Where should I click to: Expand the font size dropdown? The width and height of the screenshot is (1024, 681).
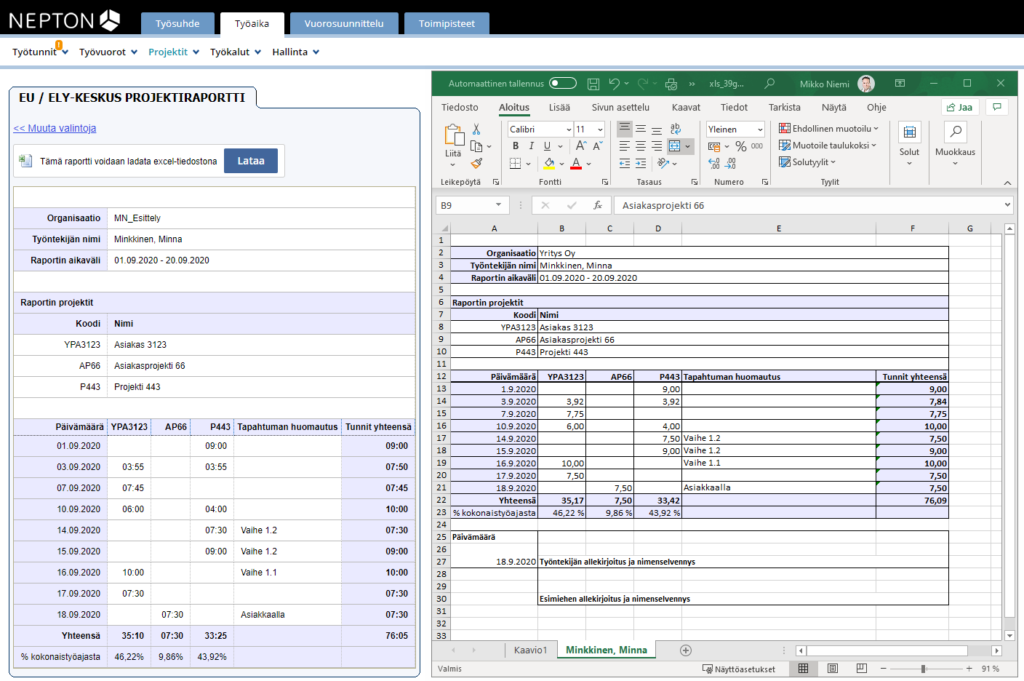(598, 128)
